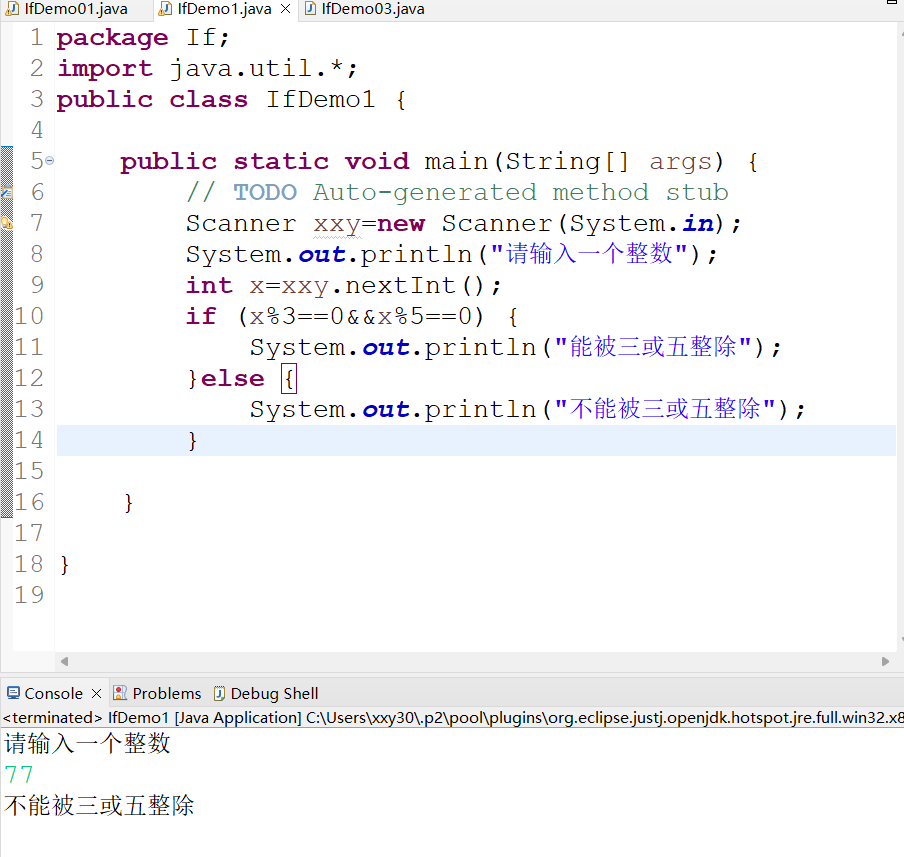Viewport: 904px width, 857px height.
Task: Switch to the IfDemo01.java editor tab
Action: [76, 9]
